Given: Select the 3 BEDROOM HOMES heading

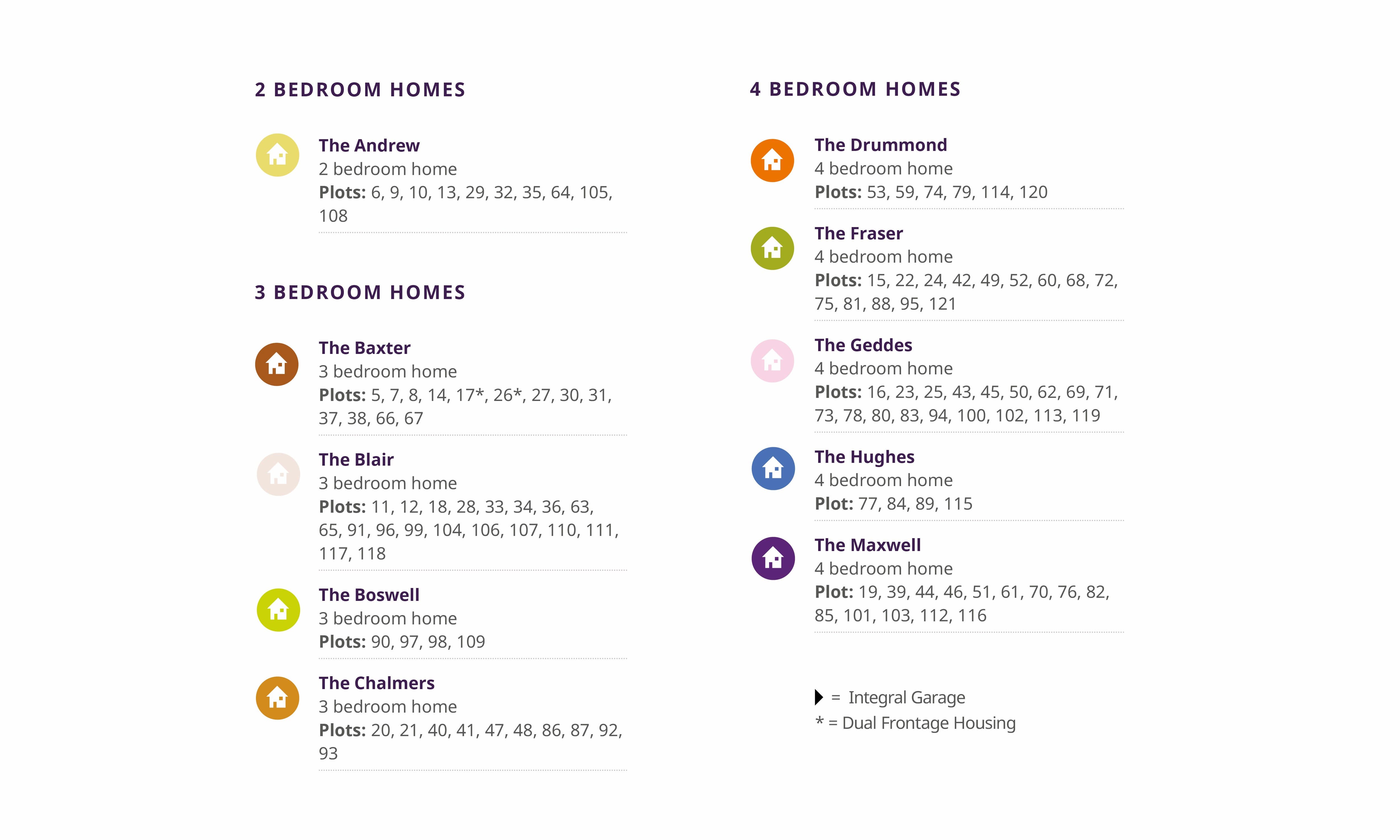Looking at the screenshot, I should (360, 293).
